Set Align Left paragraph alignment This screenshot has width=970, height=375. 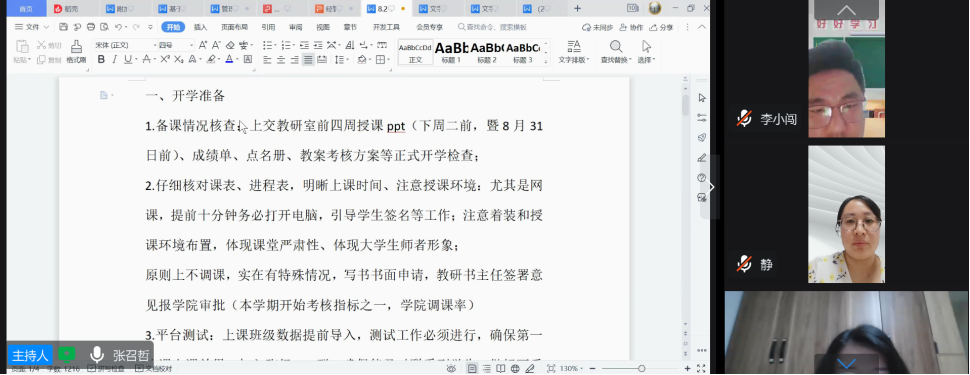(x=267, y=59)
